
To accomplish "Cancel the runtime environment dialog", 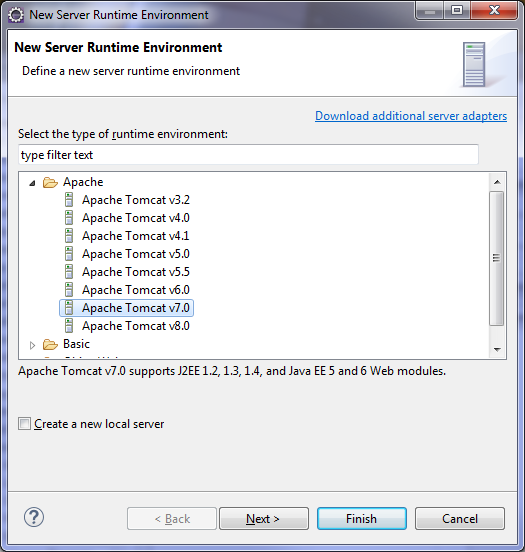I will (x=460, y=519).
